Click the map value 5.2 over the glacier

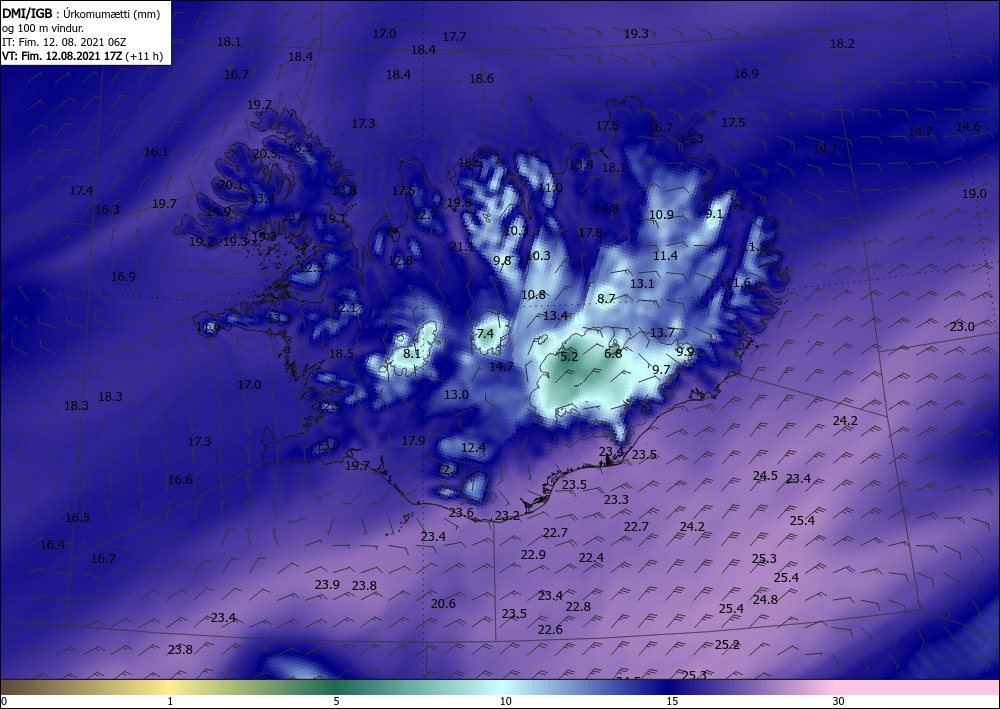[568, 356]
